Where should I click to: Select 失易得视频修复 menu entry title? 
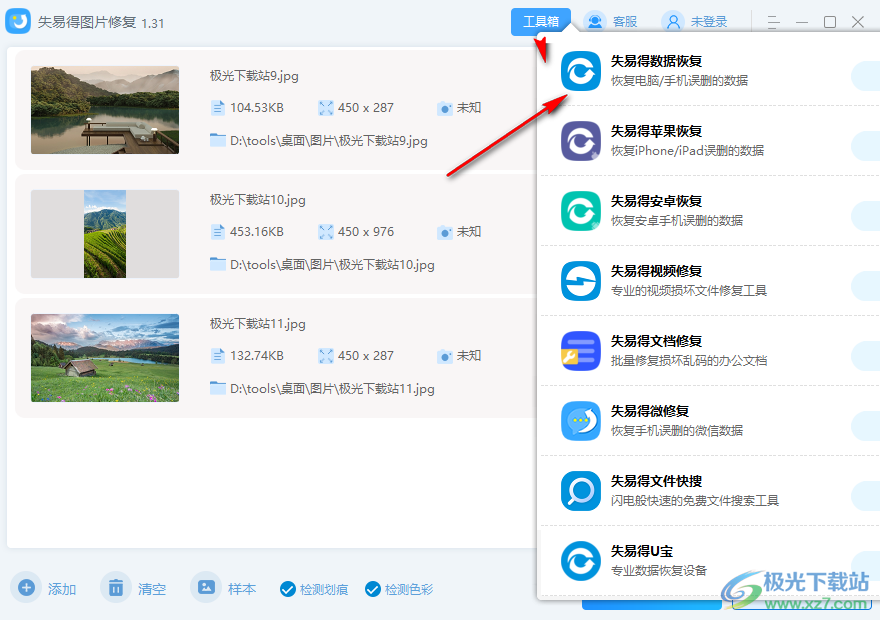(x=656, y=271)
